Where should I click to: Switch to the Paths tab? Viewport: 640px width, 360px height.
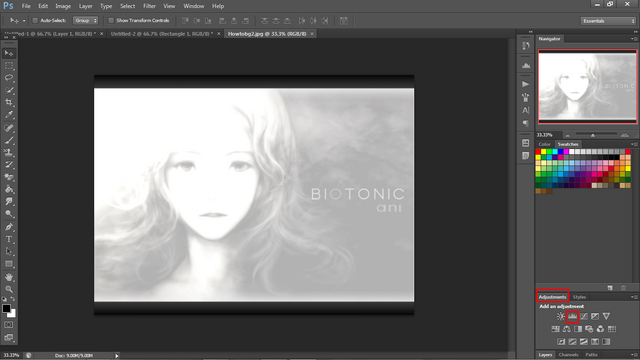[x=591, y=355]
